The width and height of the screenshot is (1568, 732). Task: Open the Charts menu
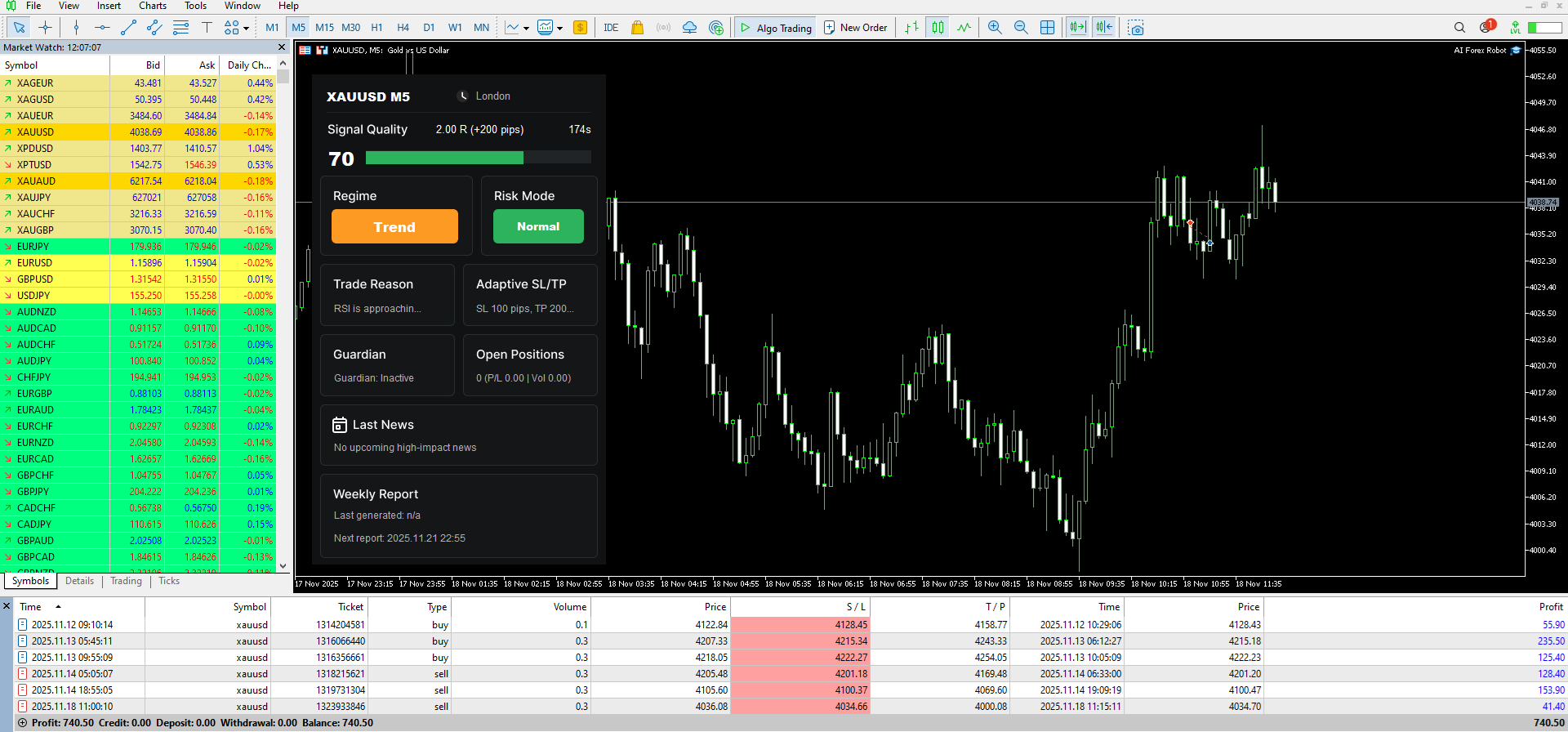(152, 6)
